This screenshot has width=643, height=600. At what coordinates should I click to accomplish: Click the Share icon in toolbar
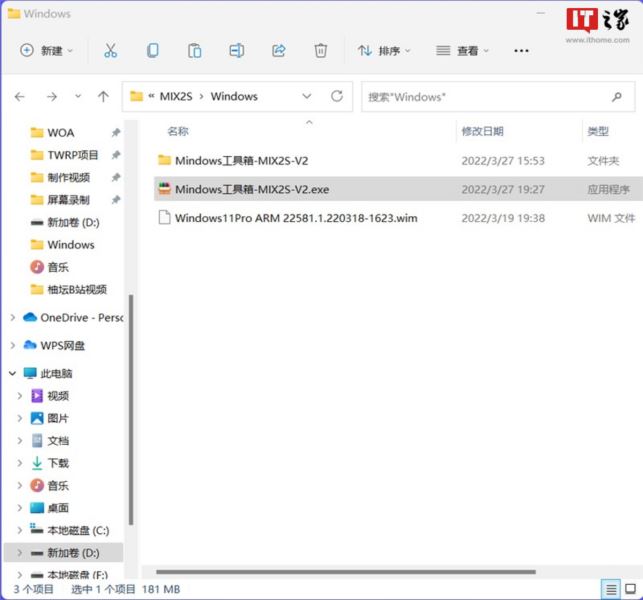[x=279, y=51]
